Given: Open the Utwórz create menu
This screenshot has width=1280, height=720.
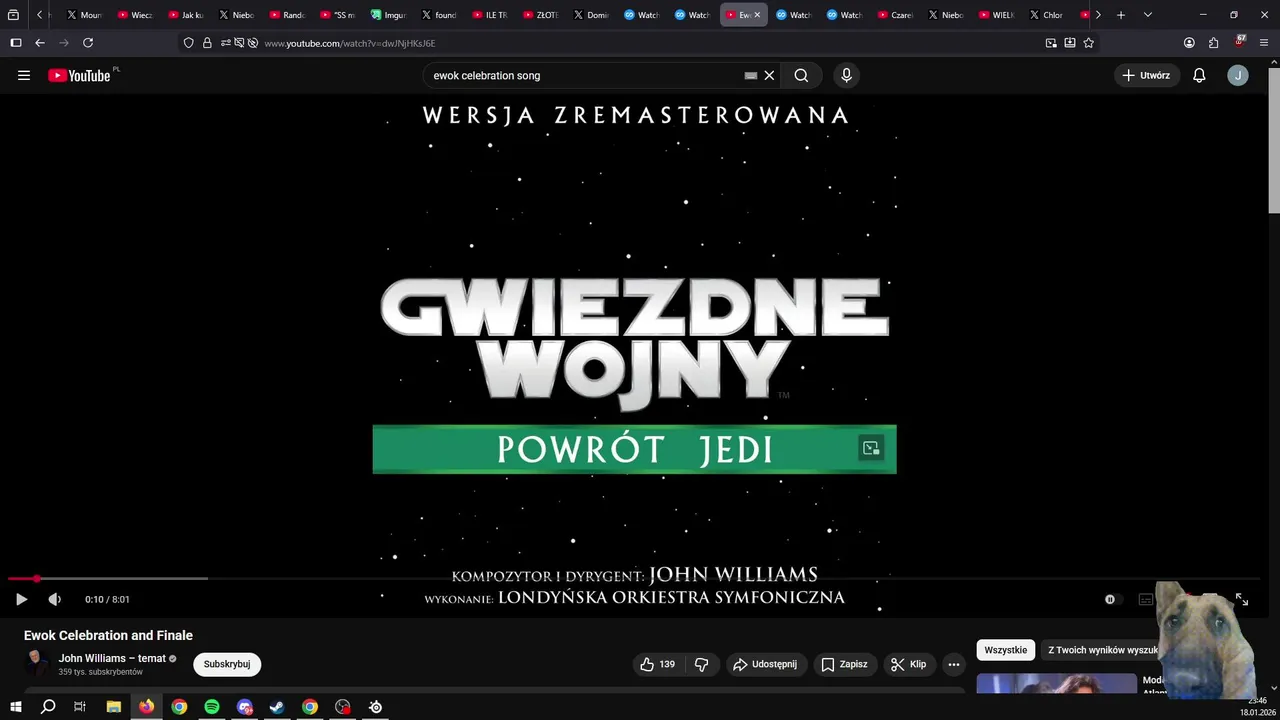Looking at the screenshot, I should point(1146,75).
